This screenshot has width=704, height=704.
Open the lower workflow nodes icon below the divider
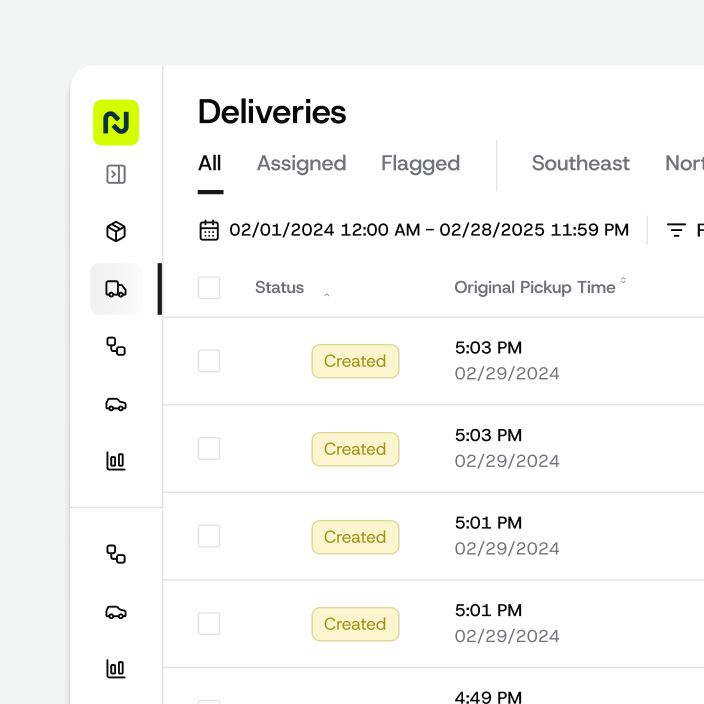tap(116, 554)
